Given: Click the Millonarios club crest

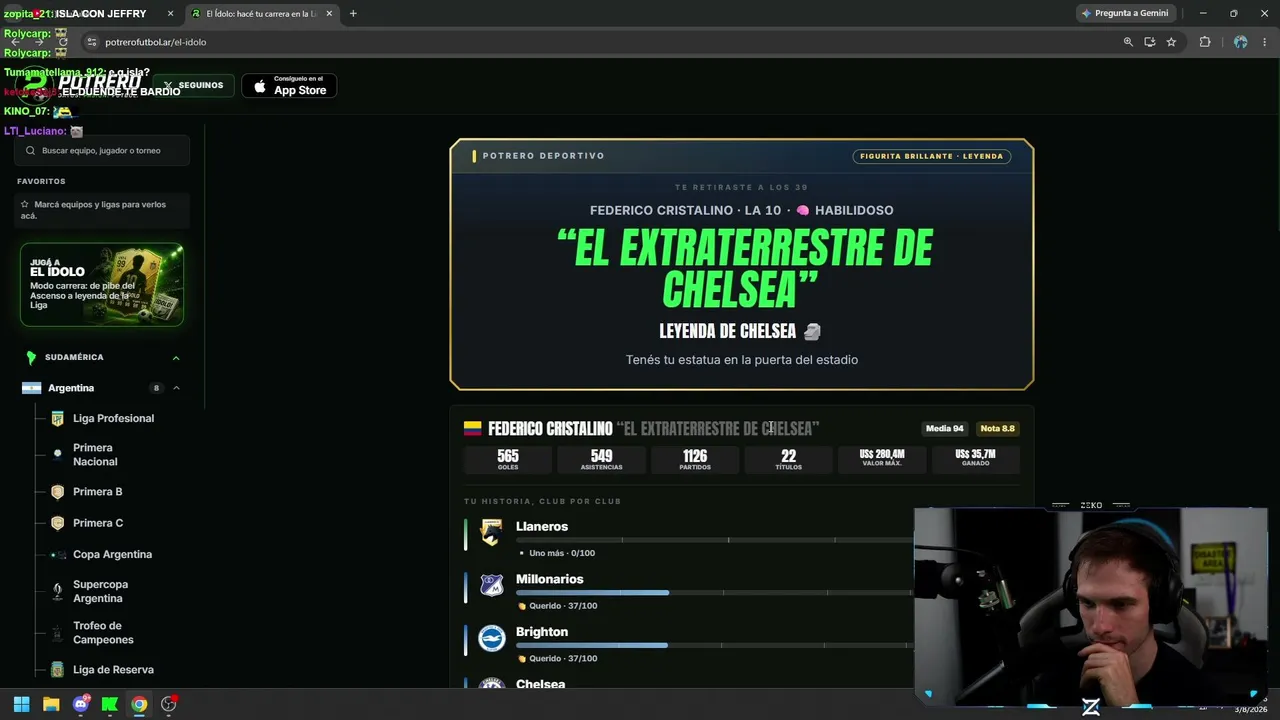Looking at the screenshot, I should 491,586.
